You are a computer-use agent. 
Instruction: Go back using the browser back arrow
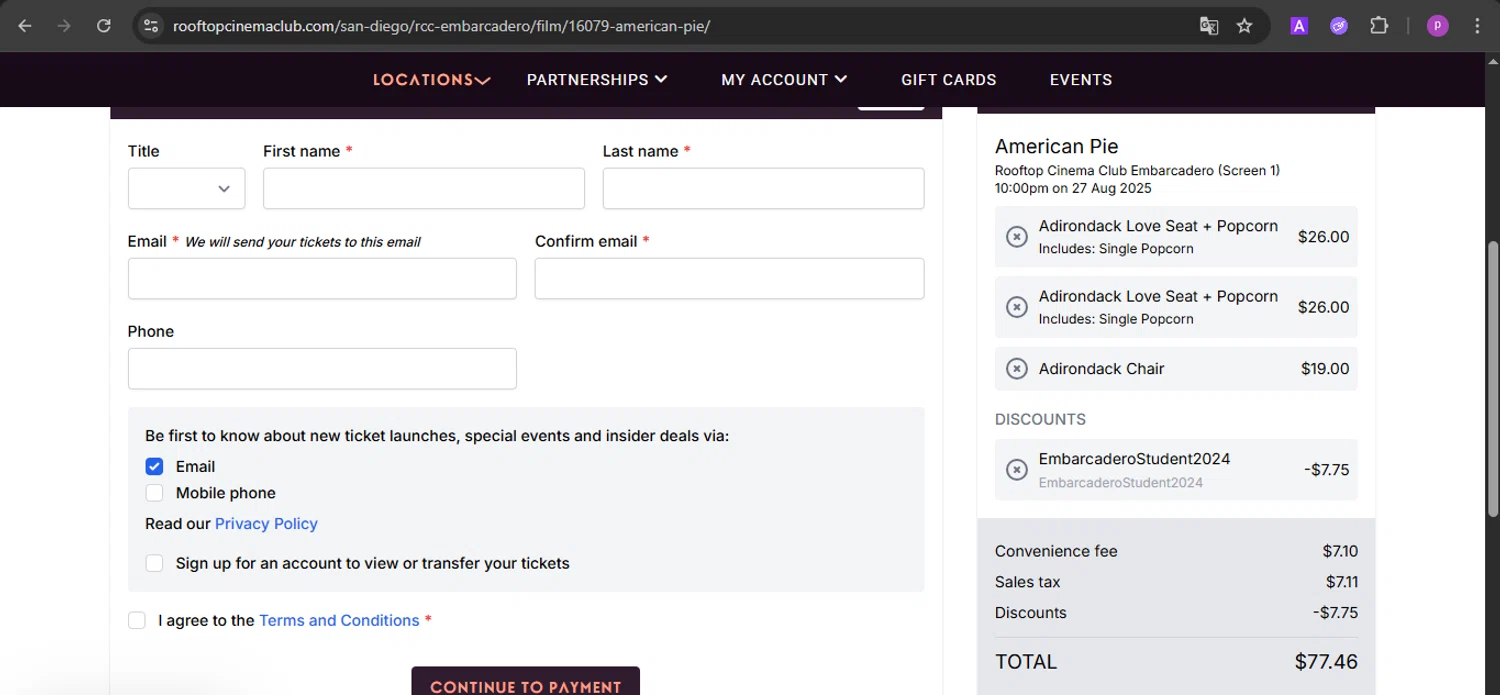point(25,26)
